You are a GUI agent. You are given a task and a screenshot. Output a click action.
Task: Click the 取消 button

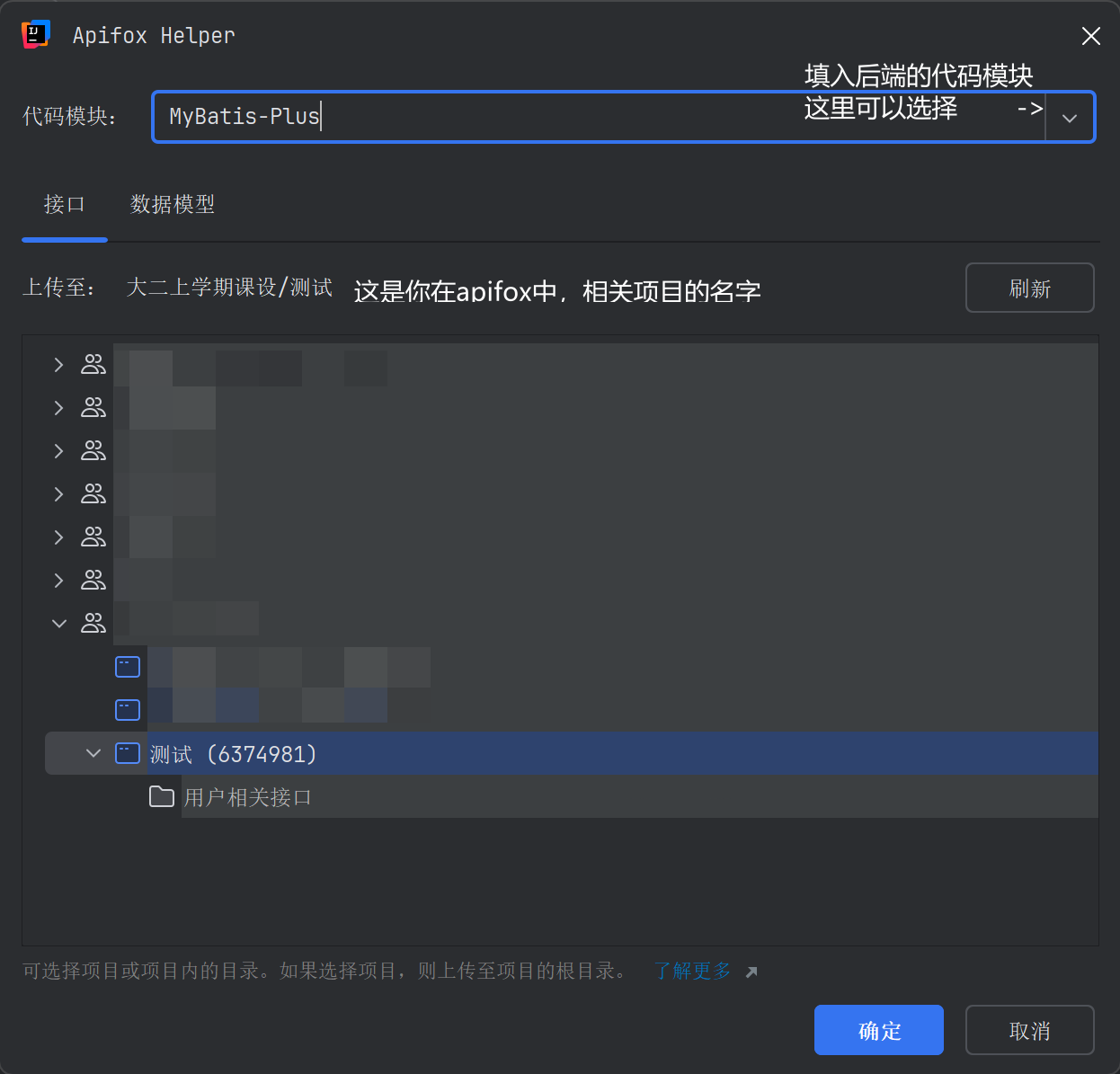[x=1029, y=1030]
